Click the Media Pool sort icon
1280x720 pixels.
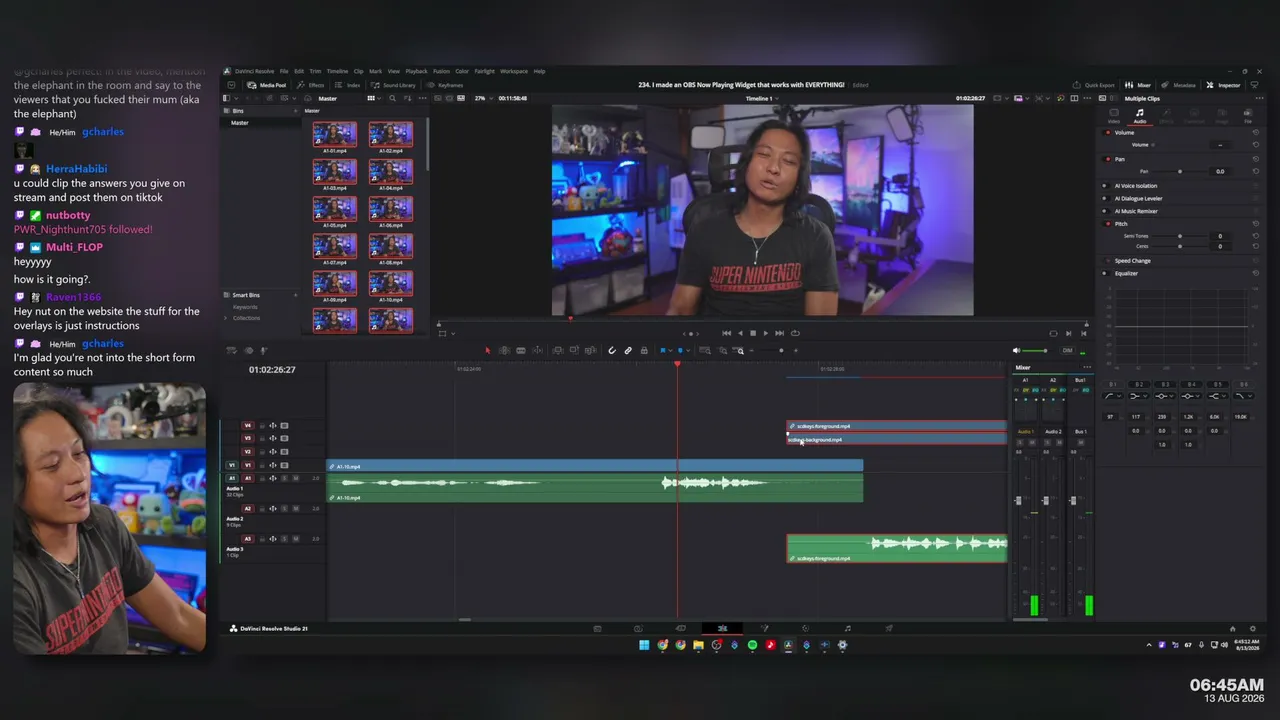407,98
